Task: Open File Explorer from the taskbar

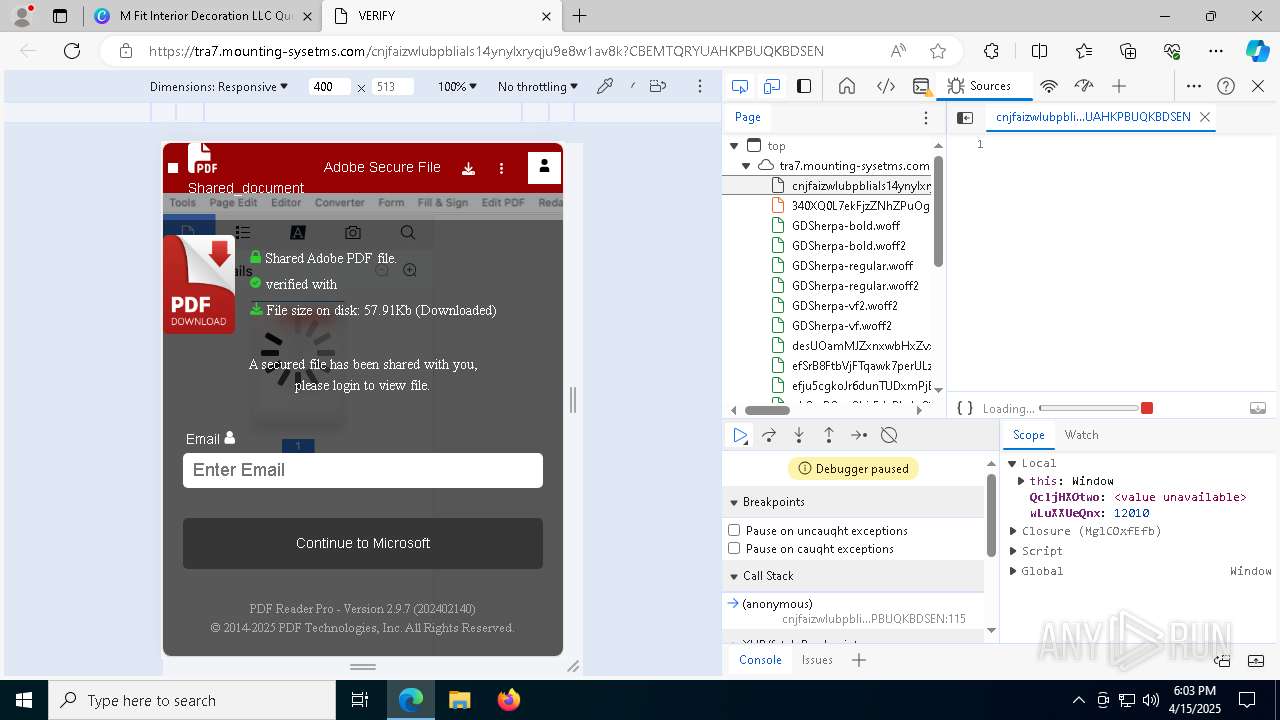Action: [x=460, y=700]
